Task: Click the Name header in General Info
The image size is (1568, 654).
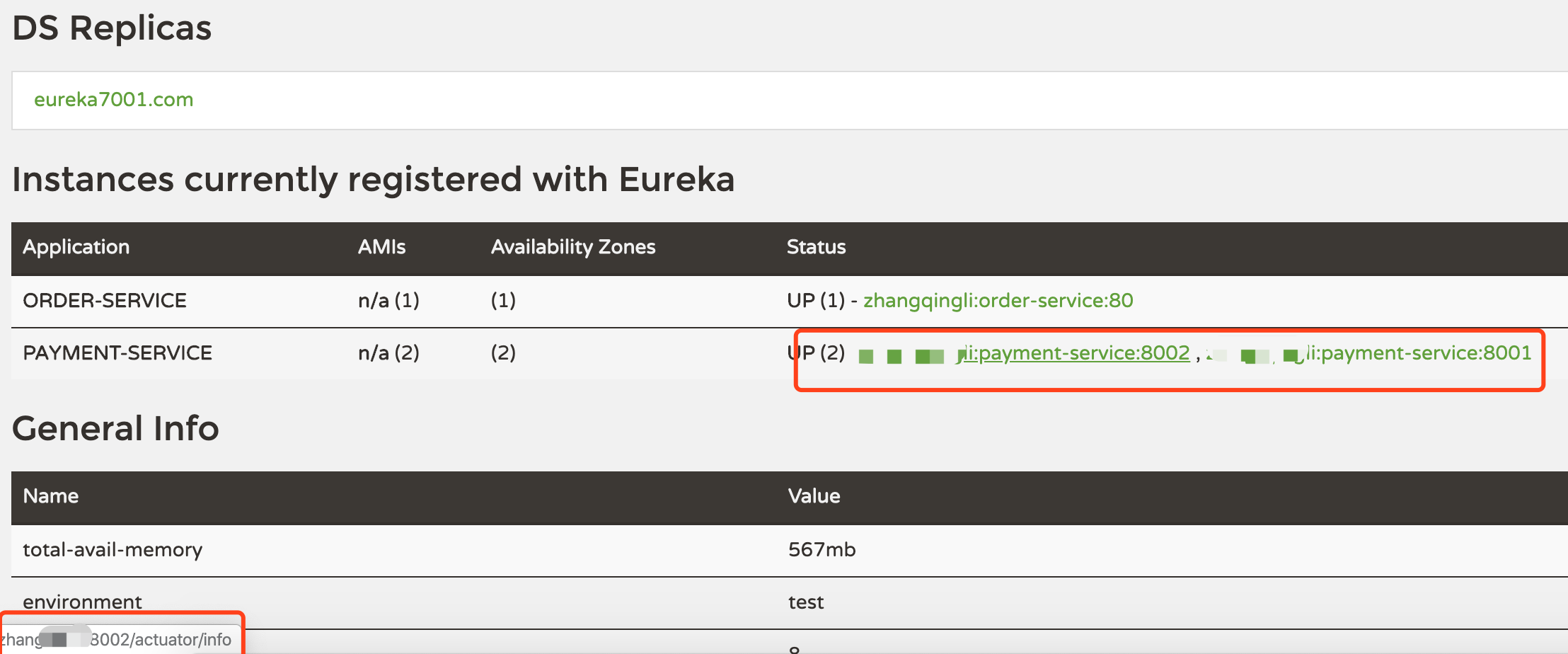Action: 51,496
